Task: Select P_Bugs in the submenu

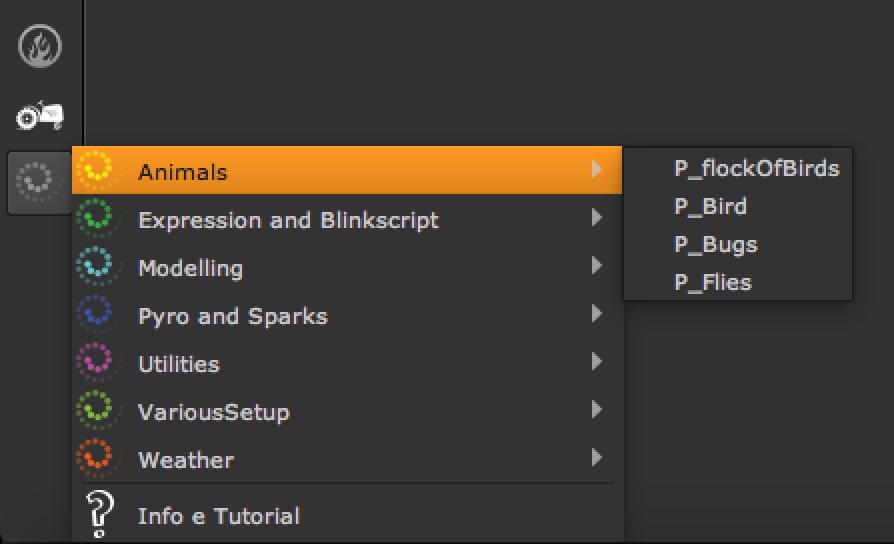Action: [715, 244]
